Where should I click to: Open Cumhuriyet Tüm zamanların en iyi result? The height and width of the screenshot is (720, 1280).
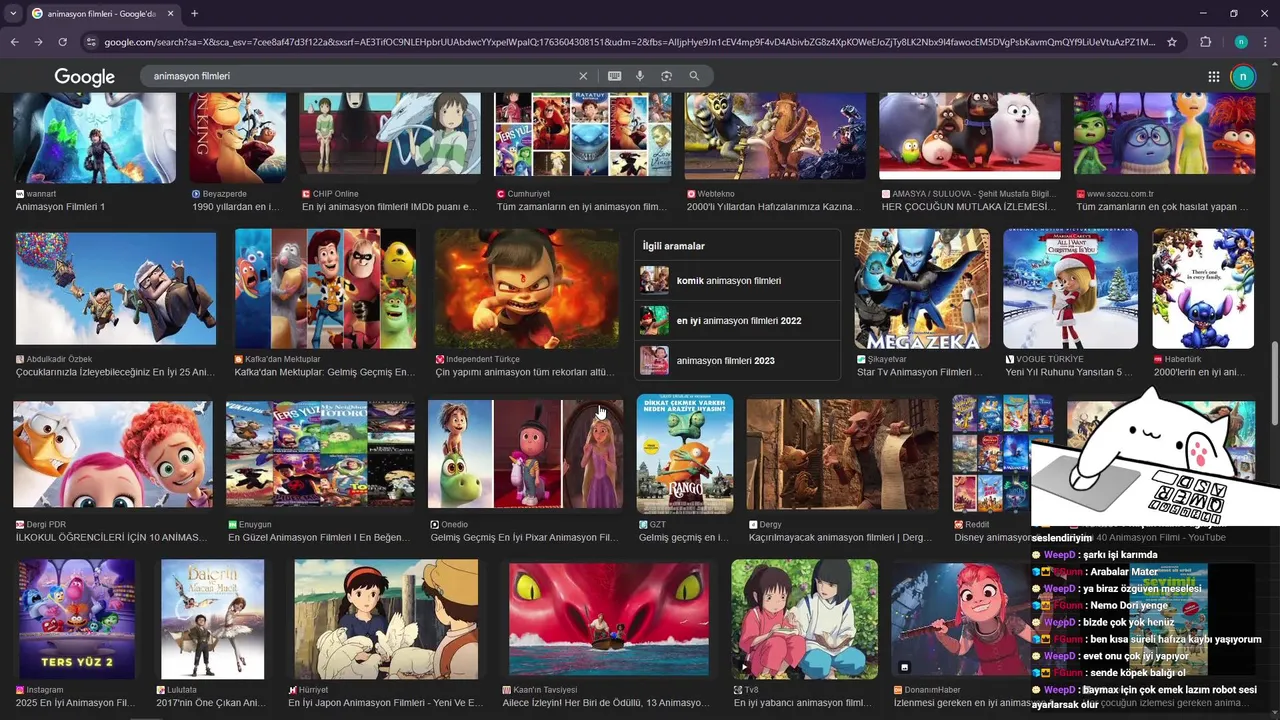582,207
